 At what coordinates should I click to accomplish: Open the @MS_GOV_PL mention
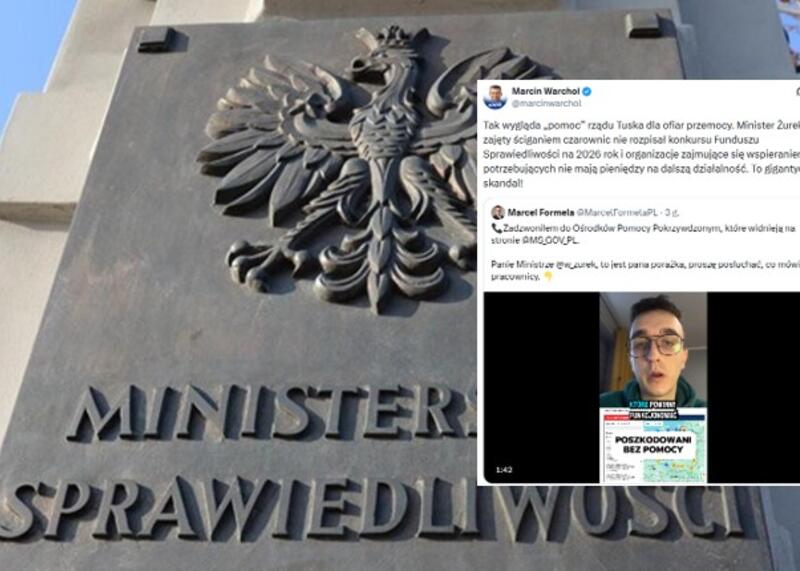click(x=551, y=240)
